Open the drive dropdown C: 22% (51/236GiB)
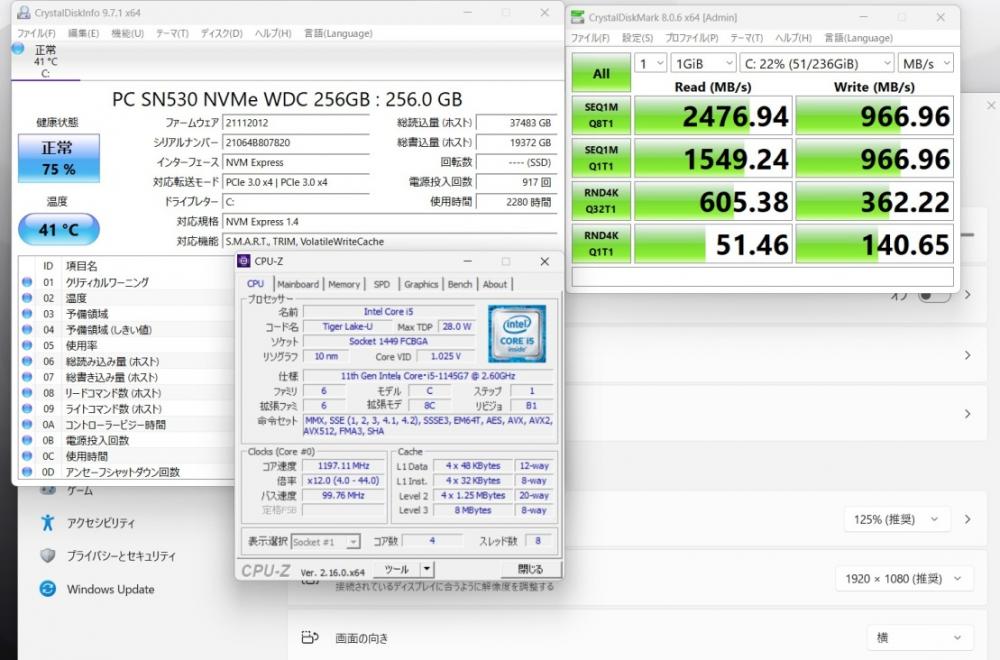 (x=817, y=64)
